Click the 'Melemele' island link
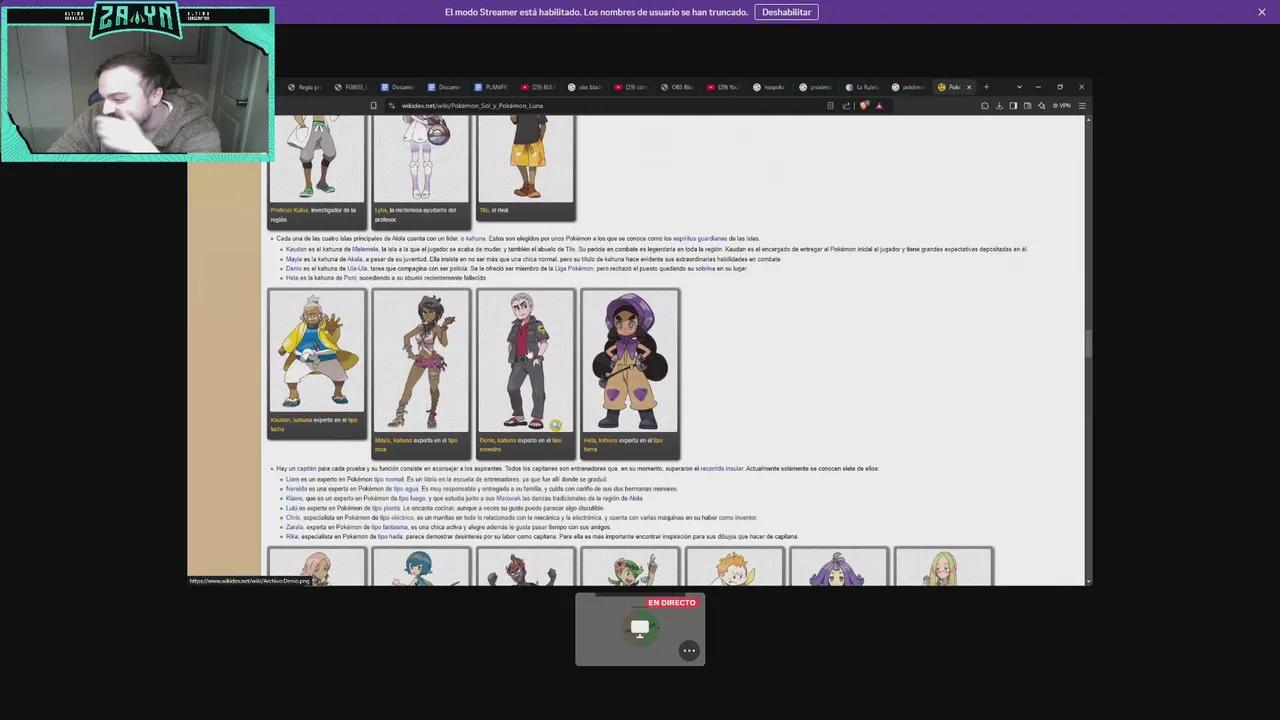Screen dimensions: 1280x720 point(365,249)
